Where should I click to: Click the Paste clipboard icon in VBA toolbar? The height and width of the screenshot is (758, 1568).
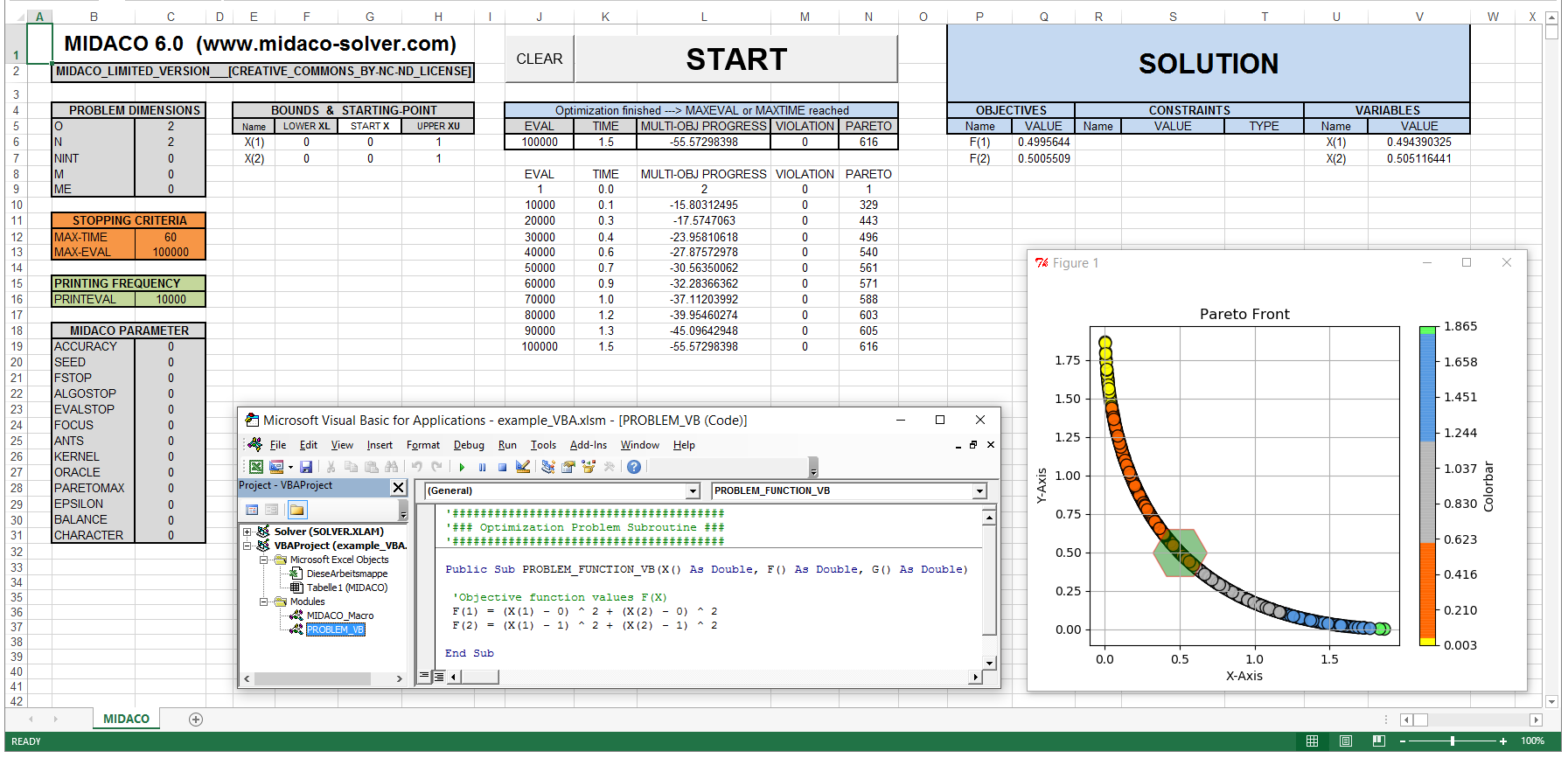(x=372, y=467)
